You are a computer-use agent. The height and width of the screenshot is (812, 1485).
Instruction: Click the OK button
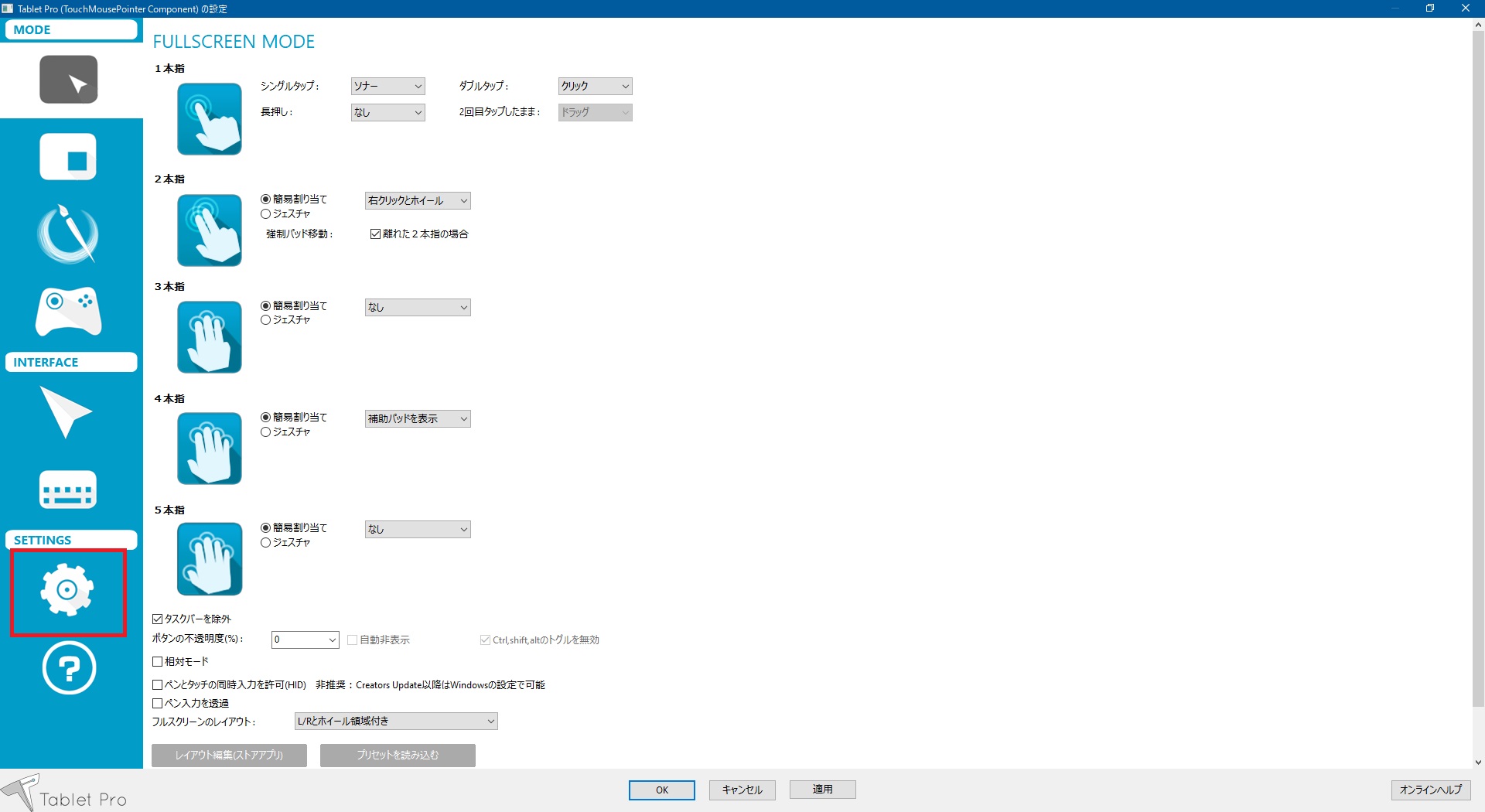click(662, 790)
